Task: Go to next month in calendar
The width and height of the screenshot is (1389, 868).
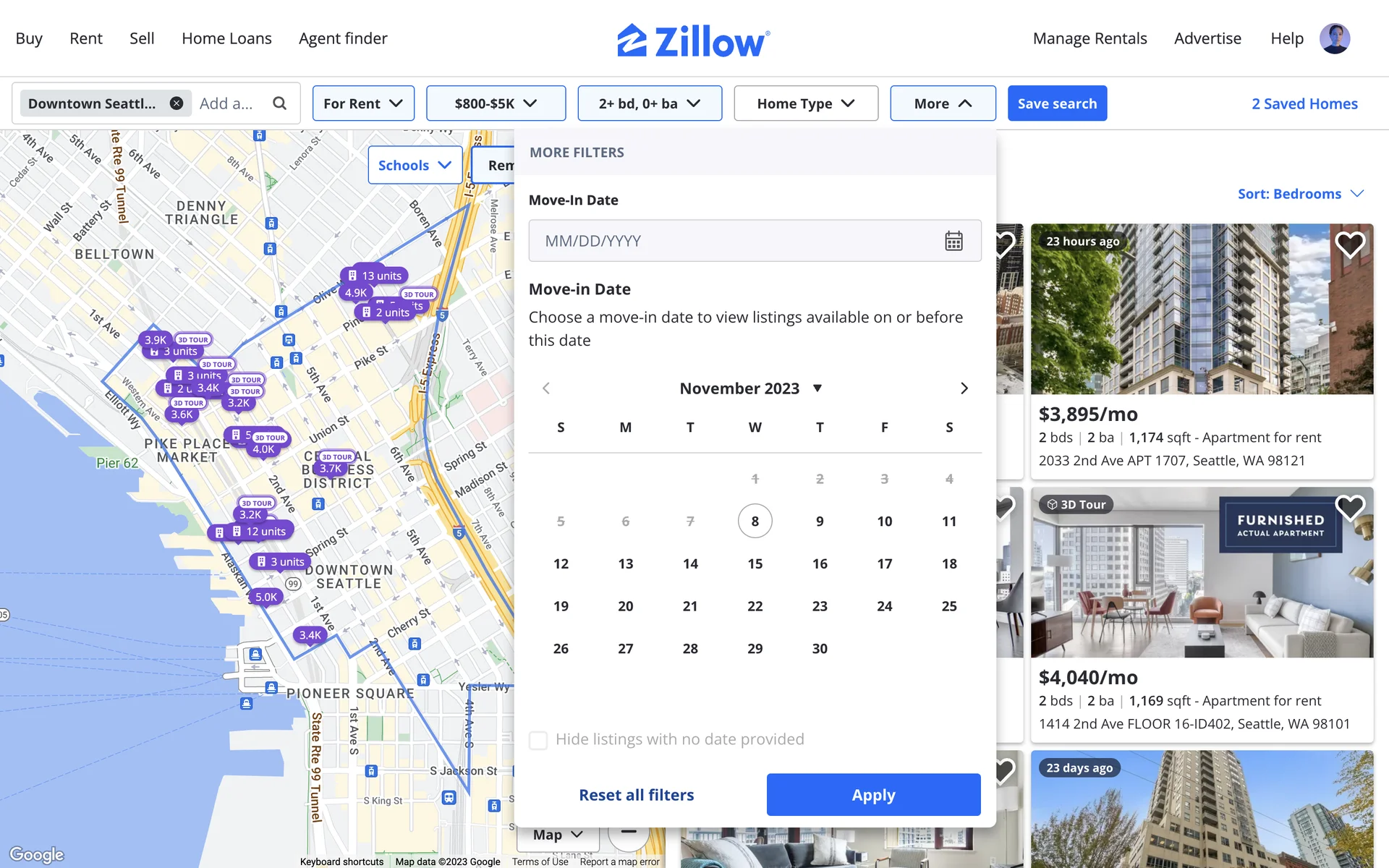Action: point(964,388)
